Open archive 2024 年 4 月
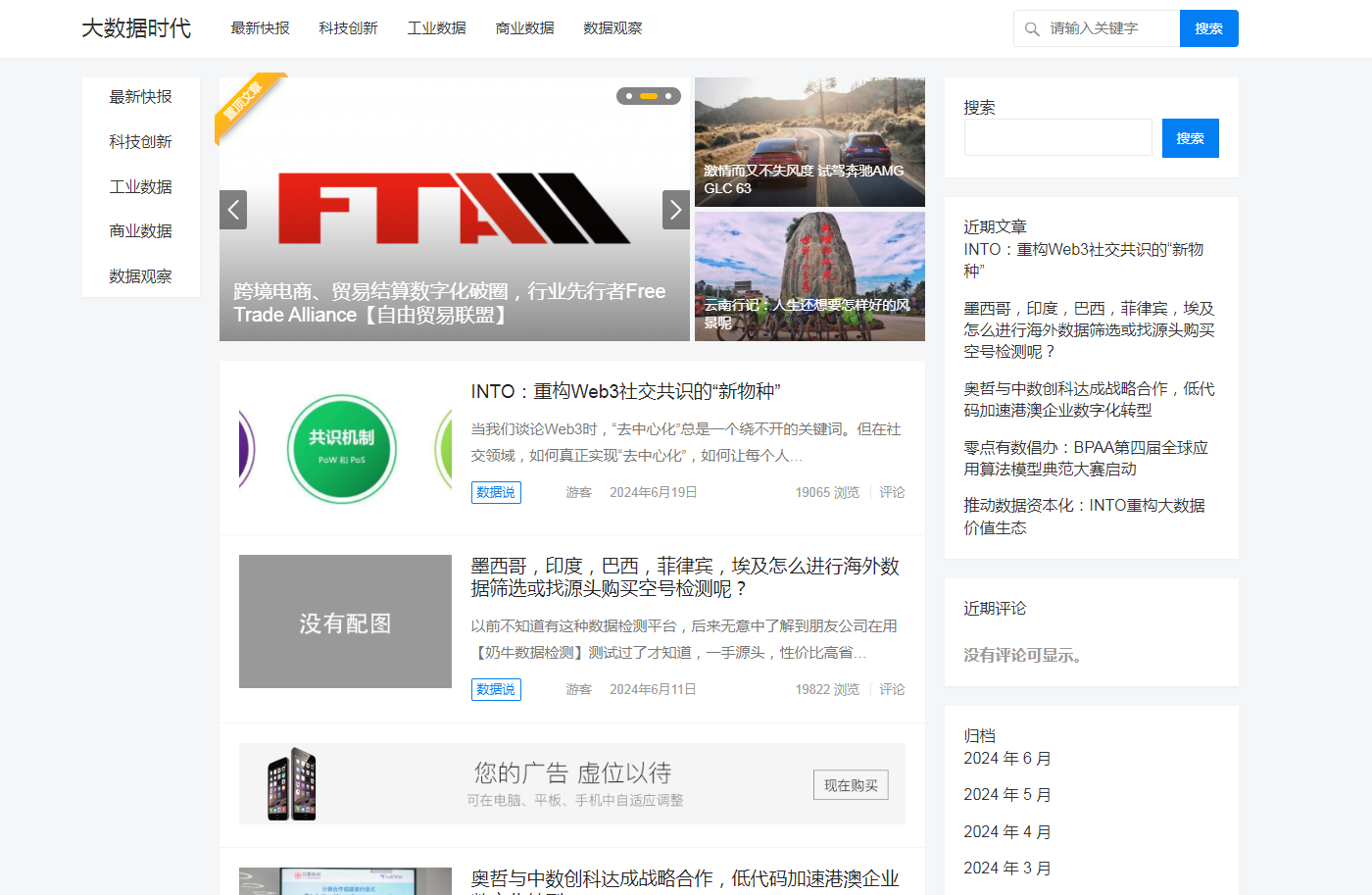The image size is (1372, 895). [1007, 832]
